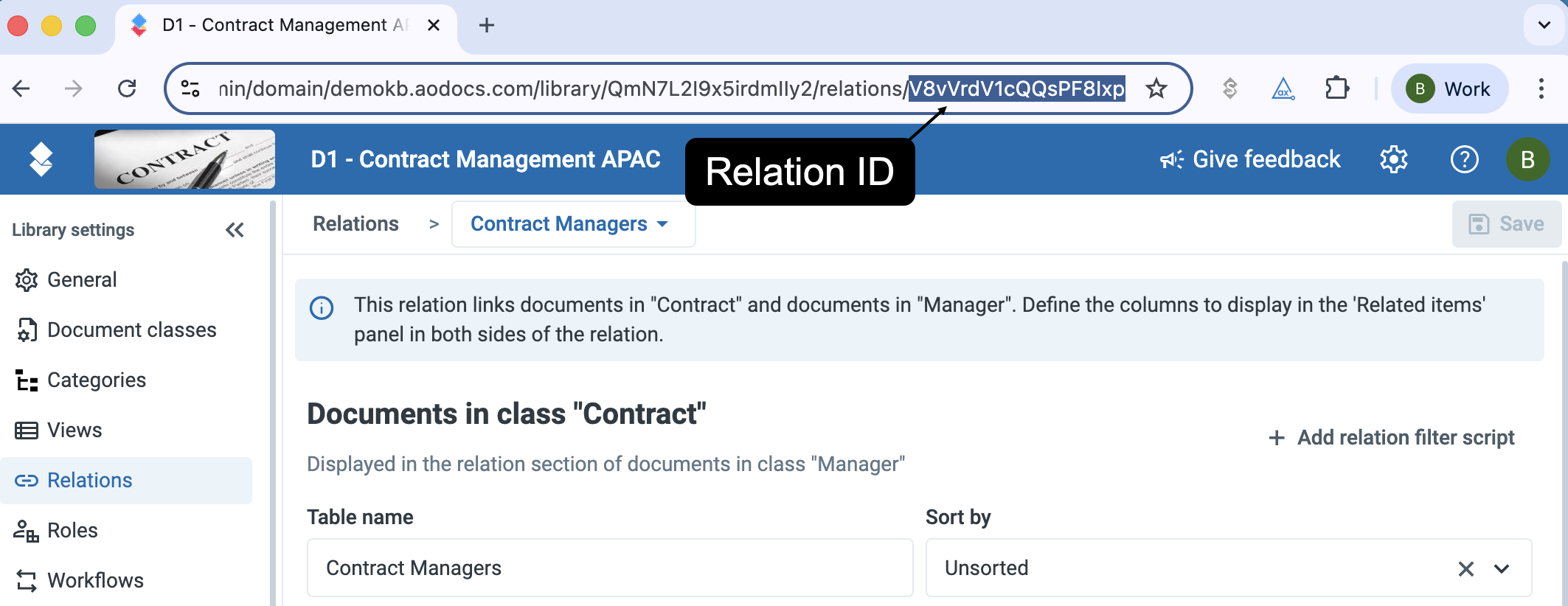This screenshot has width=1568, height=606.
Task: Click the Give feedback text link
Action: pyautogui.click(x=1266, y=159)
